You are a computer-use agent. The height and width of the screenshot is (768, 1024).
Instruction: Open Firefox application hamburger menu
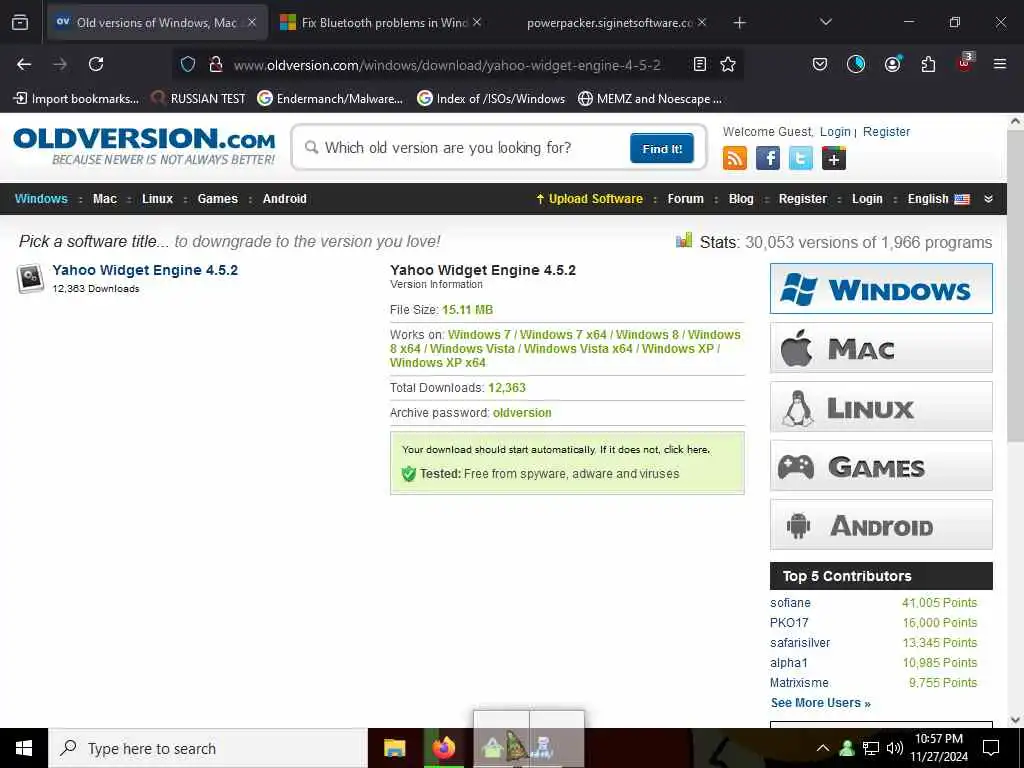[999, 64]
